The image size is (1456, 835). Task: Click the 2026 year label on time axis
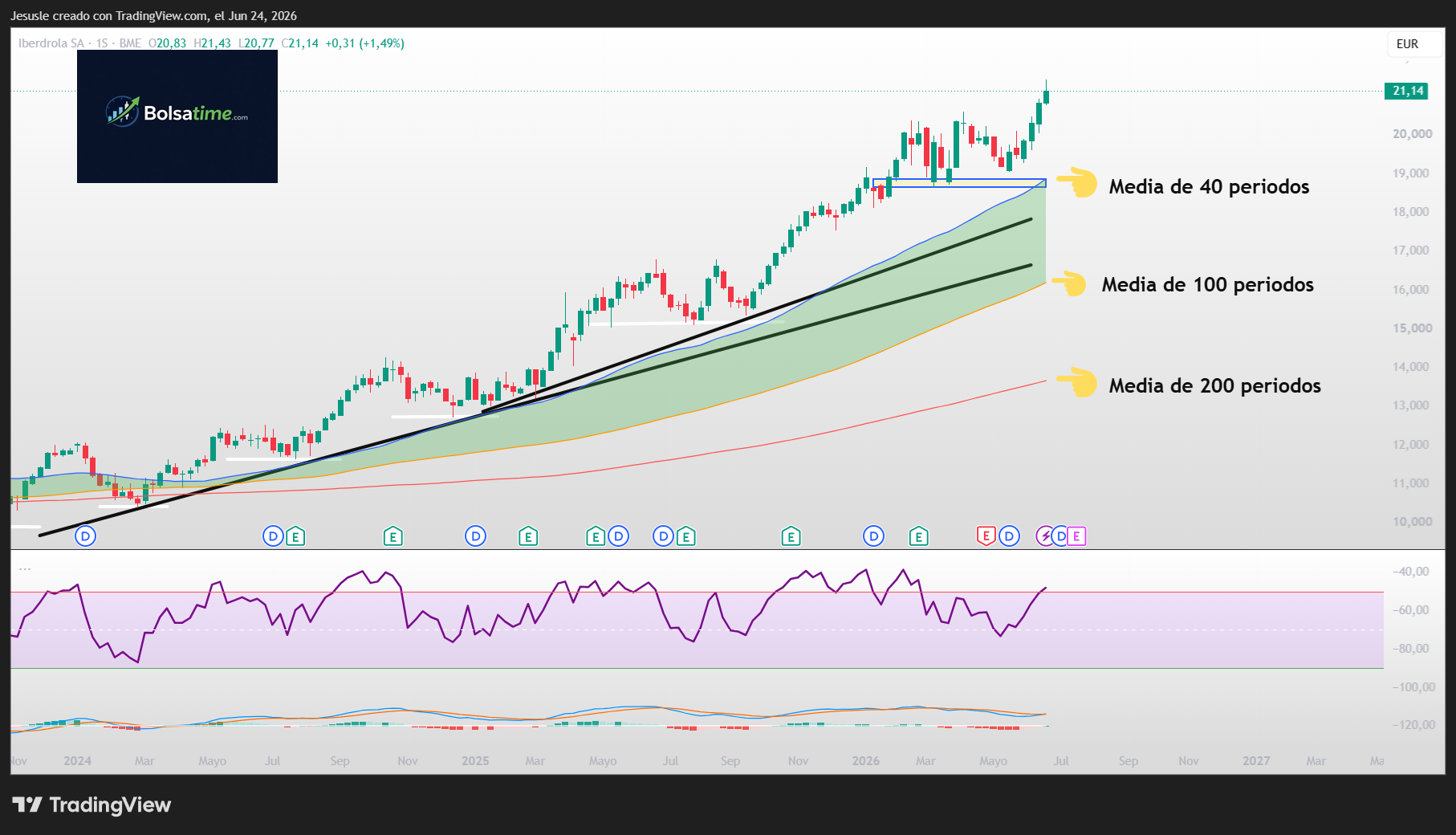pos(866,761)
